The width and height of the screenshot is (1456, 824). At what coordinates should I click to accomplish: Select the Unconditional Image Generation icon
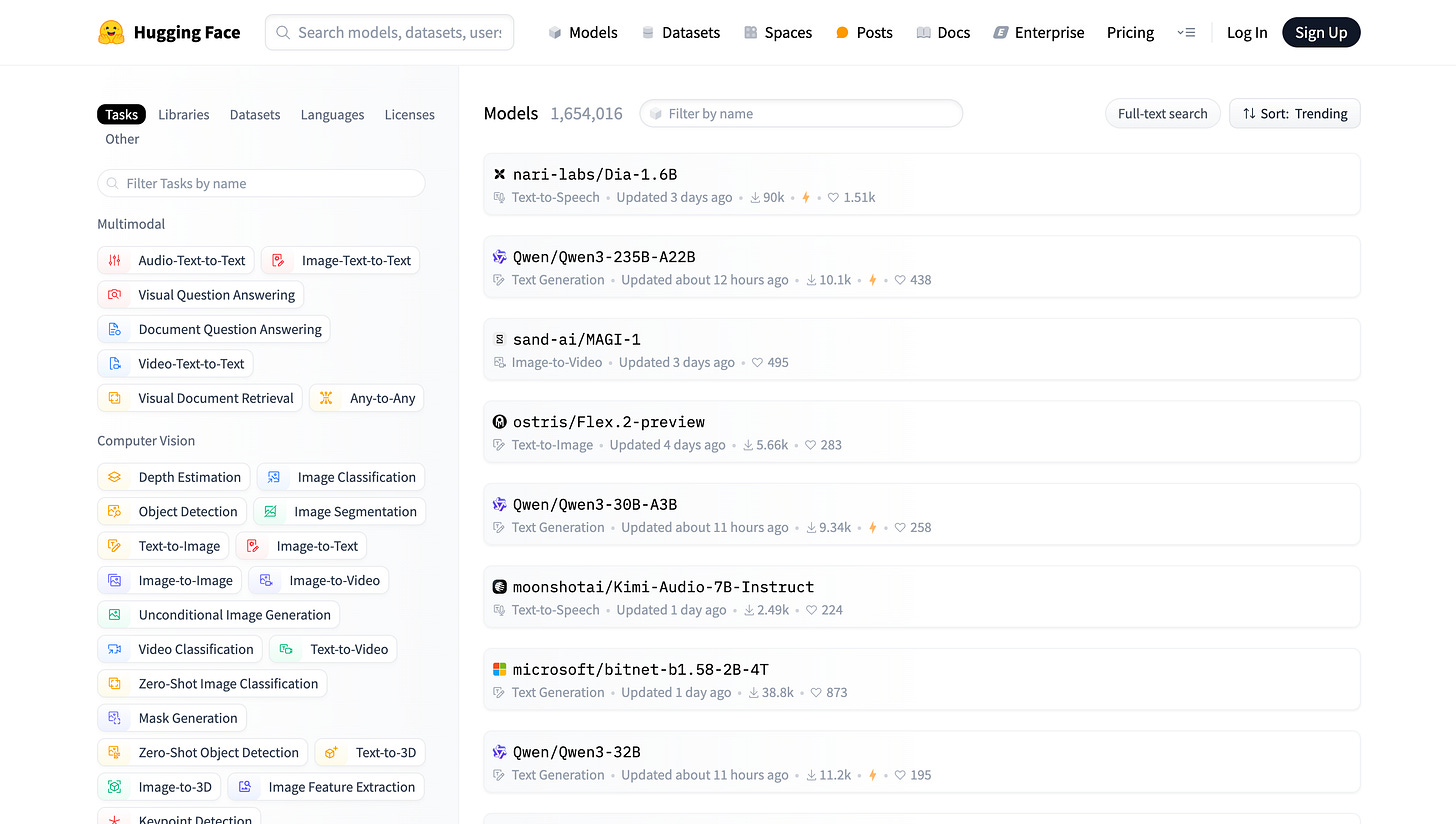pos(114,614)
